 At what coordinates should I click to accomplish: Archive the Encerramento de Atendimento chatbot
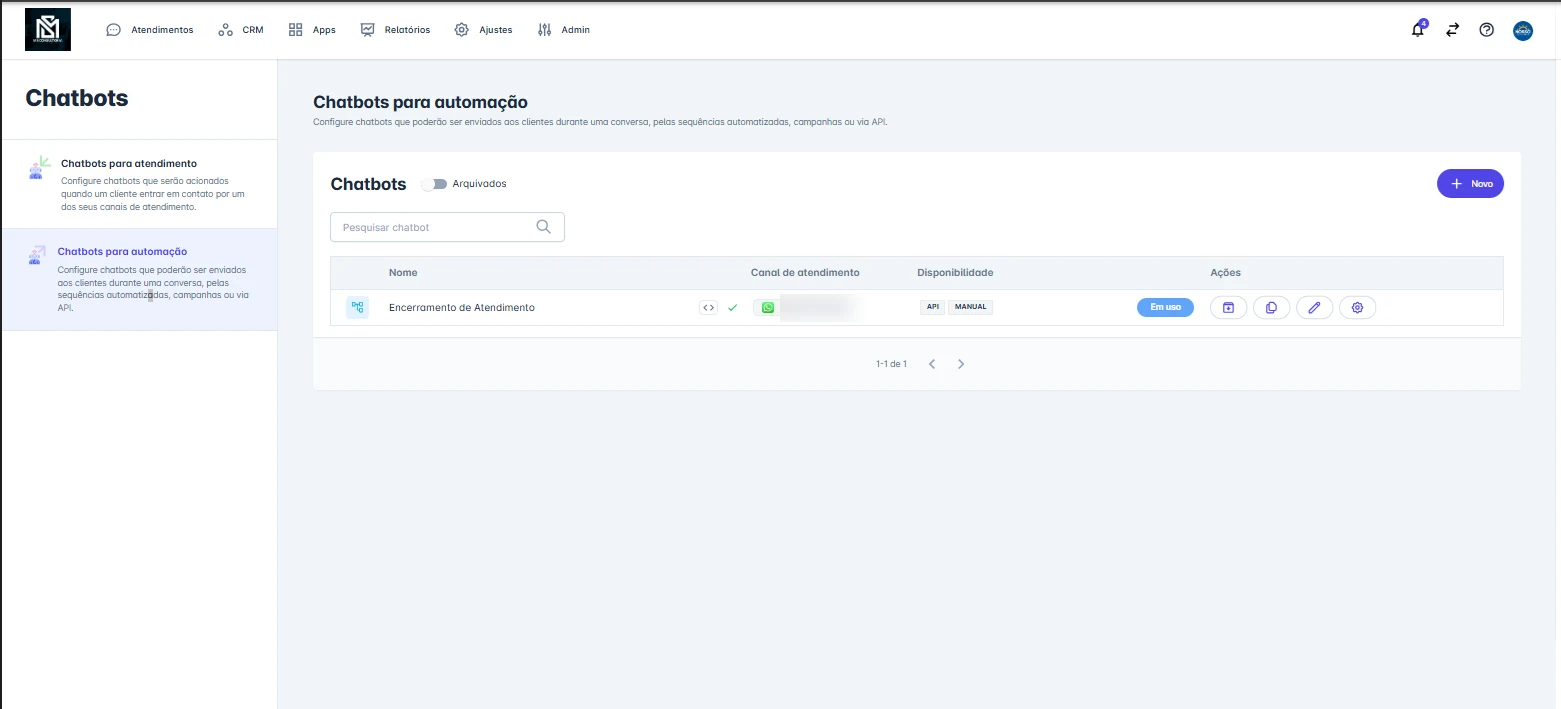(x=1228, y=308)
